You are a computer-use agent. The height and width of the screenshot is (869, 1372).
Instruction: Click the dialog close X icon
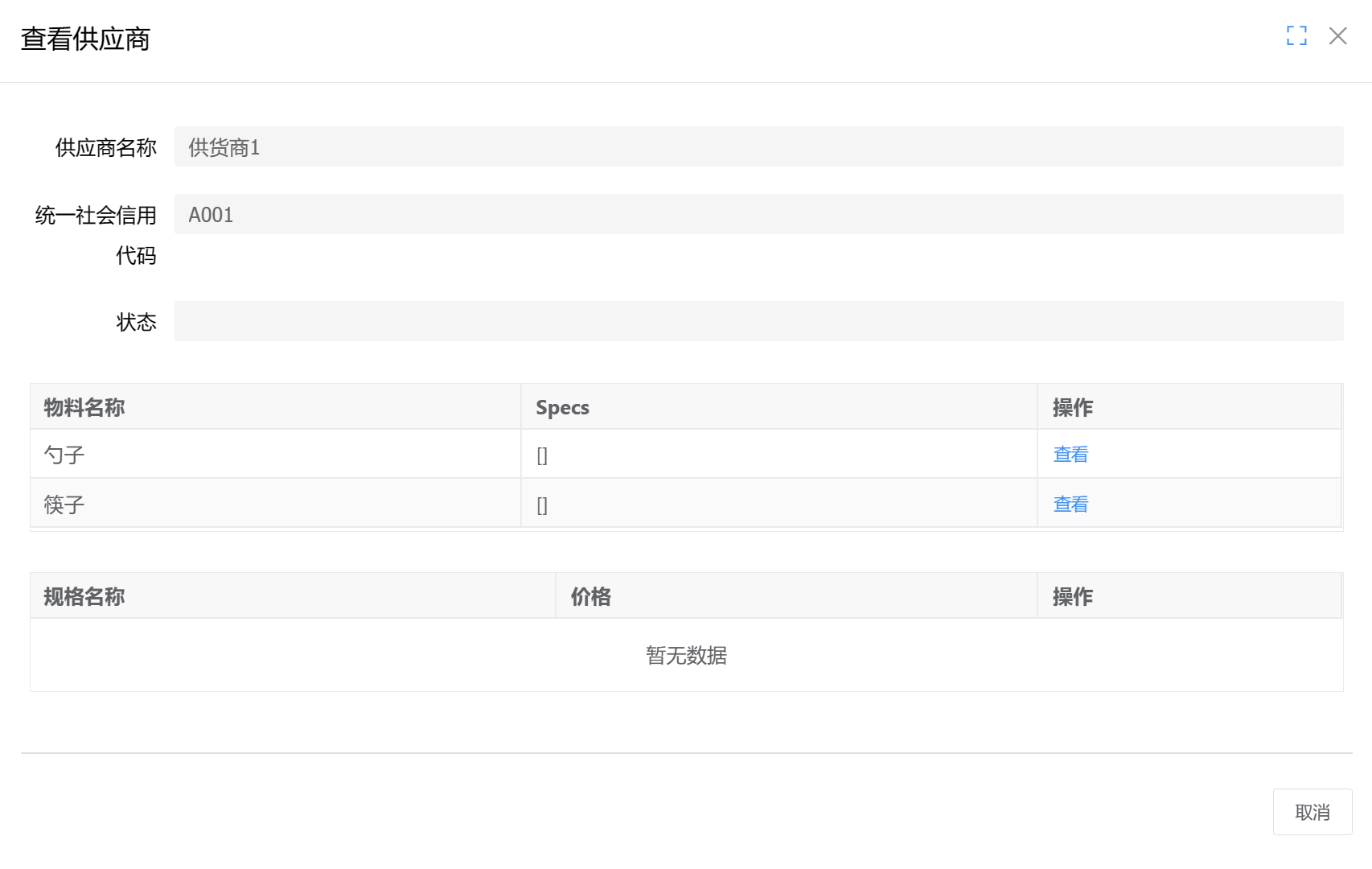(1337, 36)
